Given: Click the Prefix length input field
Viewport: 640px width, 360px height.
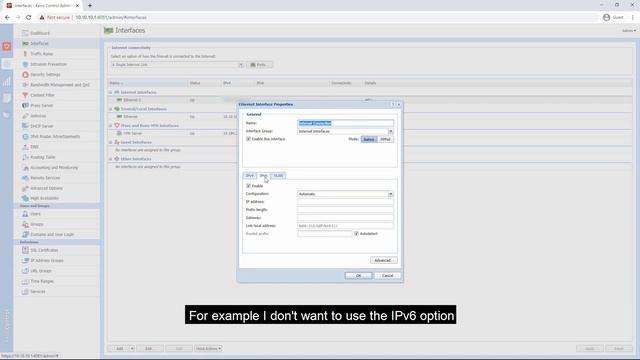Looking at the screenshot, I should (x=345, y=210).
